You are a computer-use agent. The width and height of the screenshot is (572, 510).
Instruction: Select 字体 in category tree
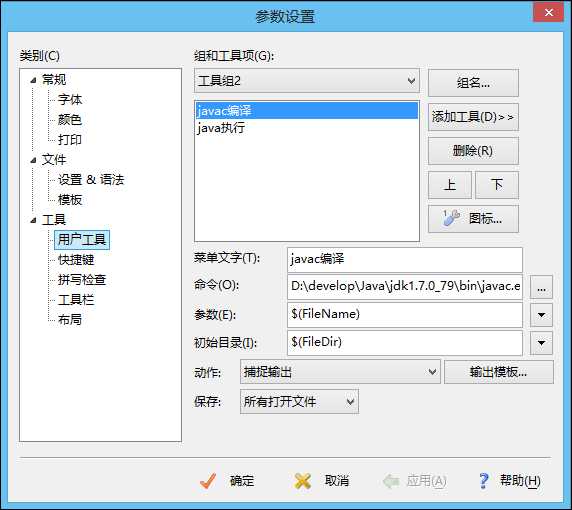(x=70, y=100)
